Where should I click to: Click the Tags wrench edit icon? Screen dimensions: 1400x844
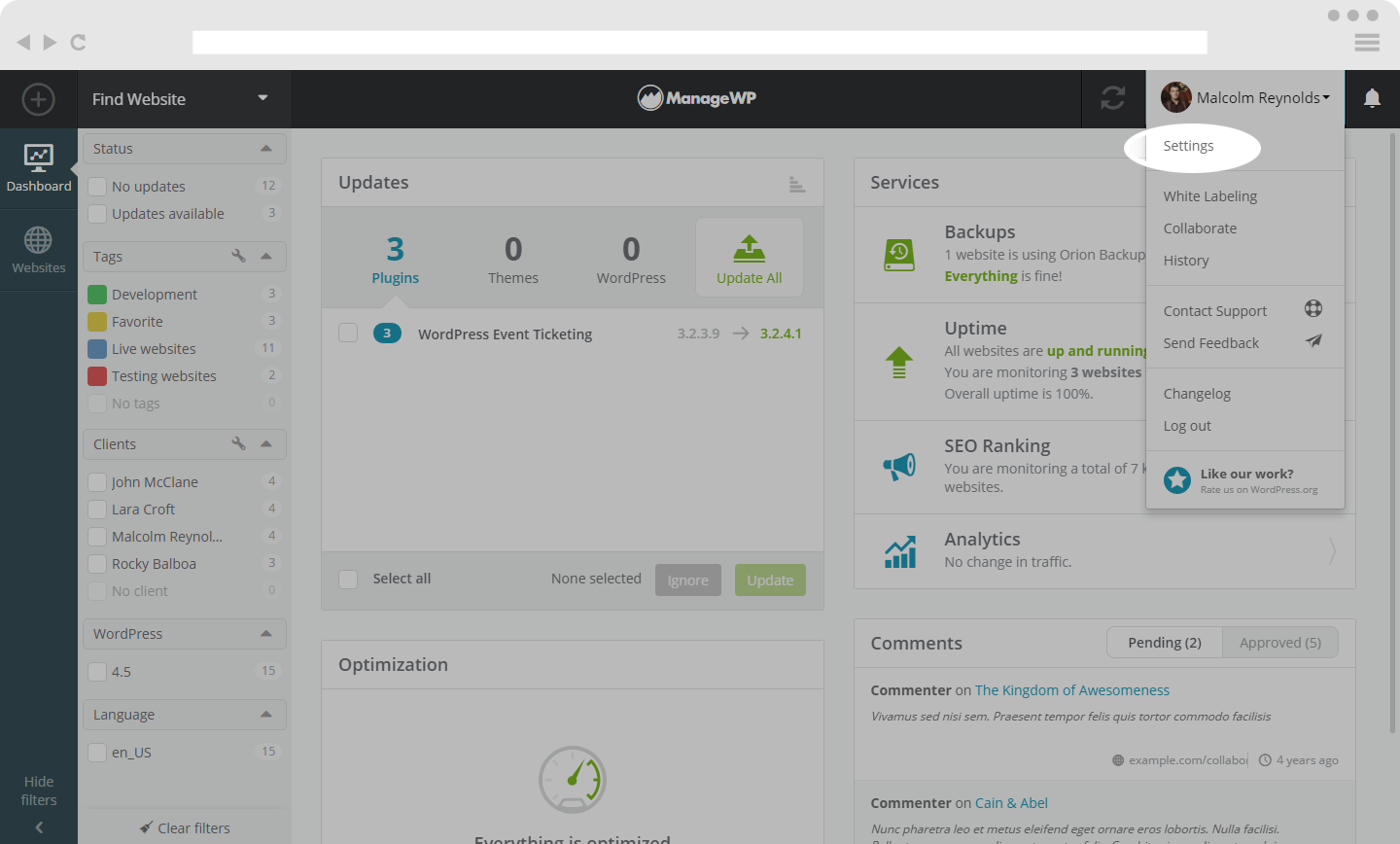(238, 256)
